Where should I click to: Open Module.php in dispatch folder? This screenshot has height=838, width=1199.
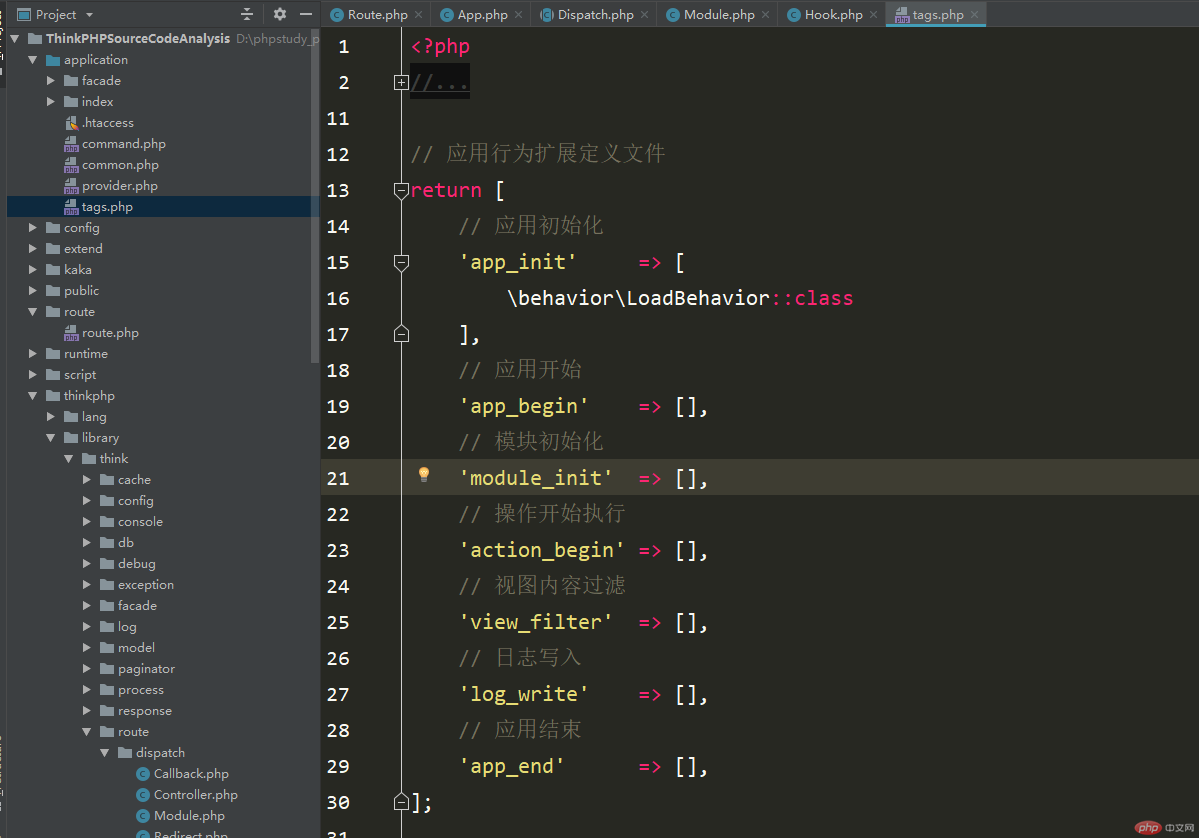pyautogui.click(x=189, y=816)
